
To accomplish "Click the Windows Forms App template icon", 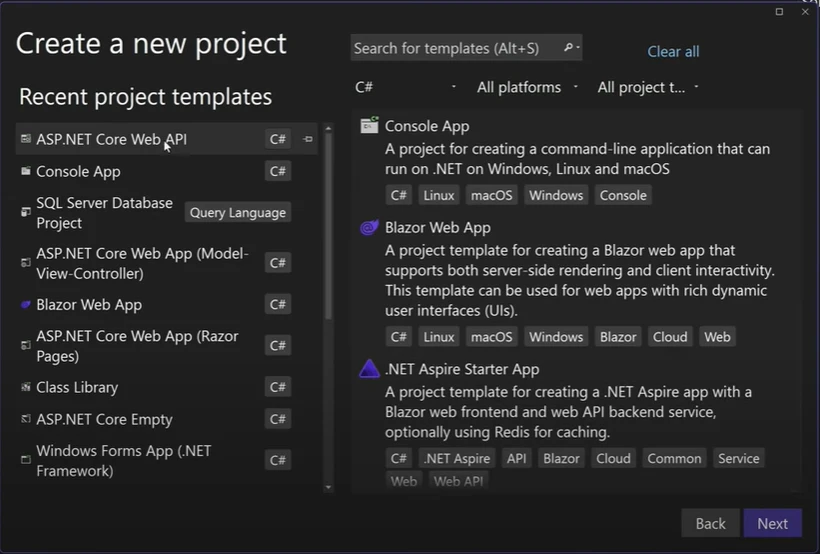I will point(26,460).
